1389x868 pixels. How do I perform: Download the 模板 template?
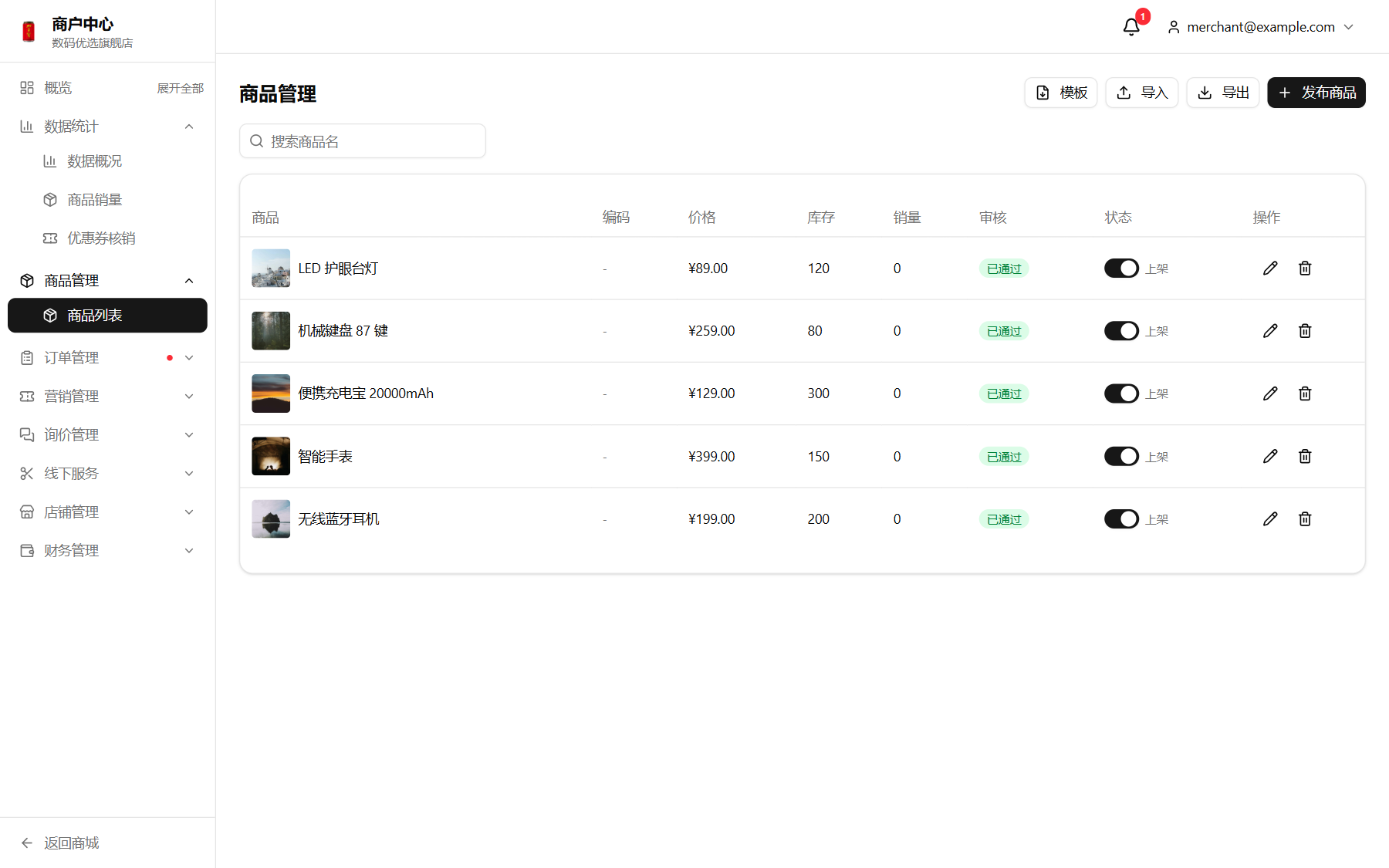point(1061,93)
